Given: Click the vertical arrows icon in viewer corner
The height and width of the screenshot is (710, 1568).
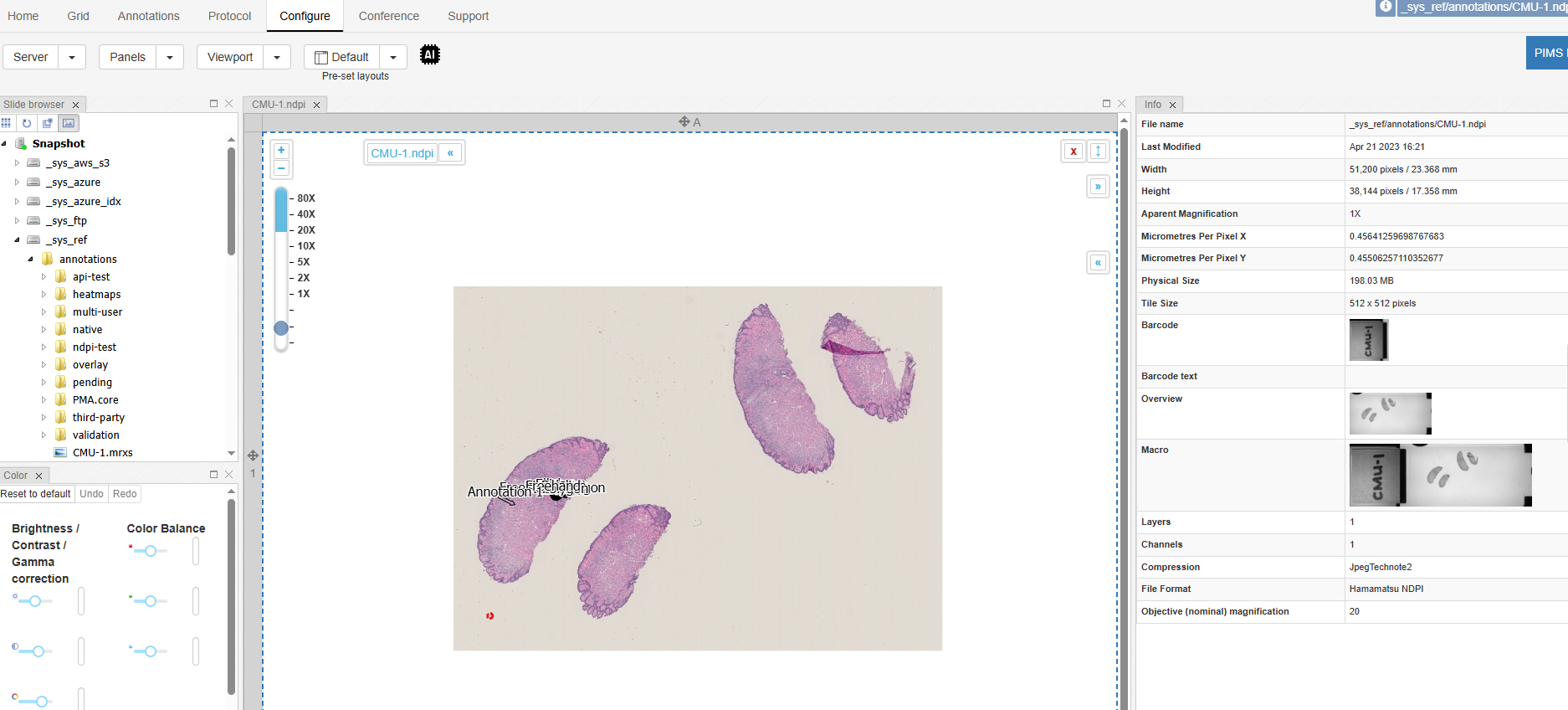Looking at the screenshot, I should coord(1098,152).
